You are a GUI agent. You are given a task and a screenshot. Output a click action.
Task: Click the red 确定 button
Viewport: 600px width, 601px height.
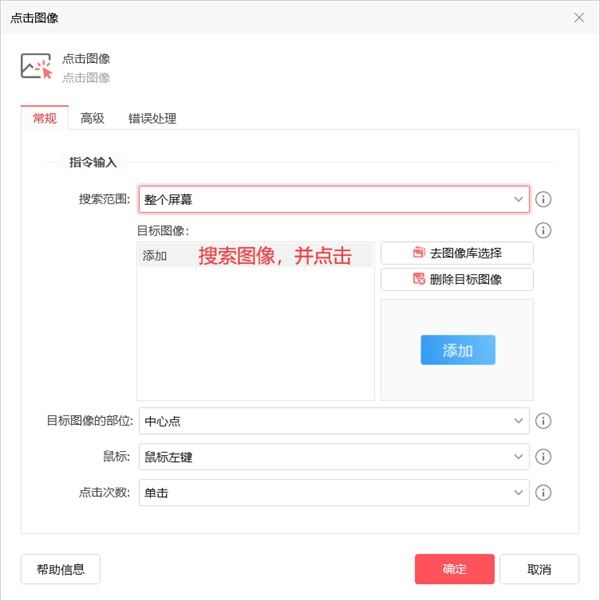[x=454, y=569]
